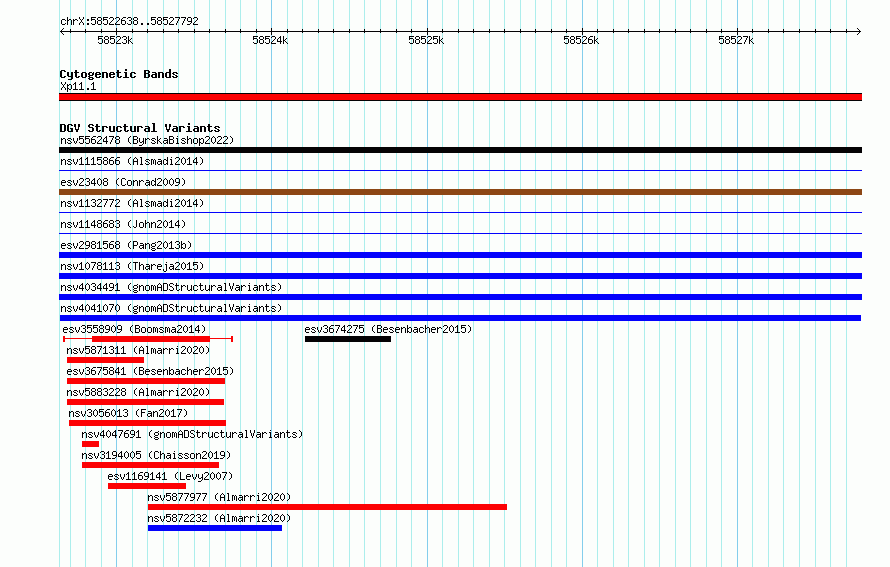
Task: Click blue bar of esv2981568
Action: point(460,255)
